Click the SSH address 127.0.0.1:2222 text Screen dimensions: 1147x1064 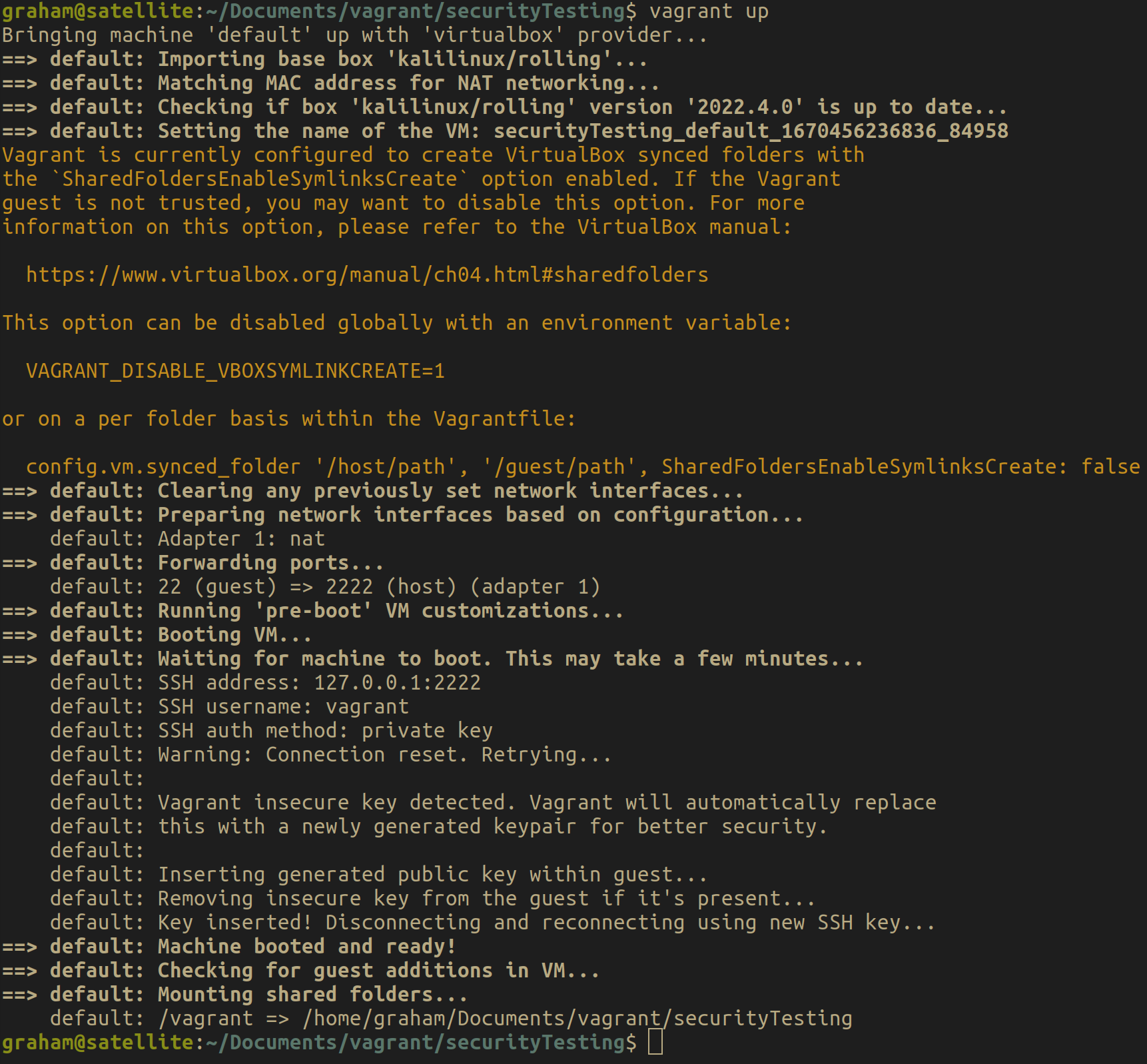click(397, 683)
